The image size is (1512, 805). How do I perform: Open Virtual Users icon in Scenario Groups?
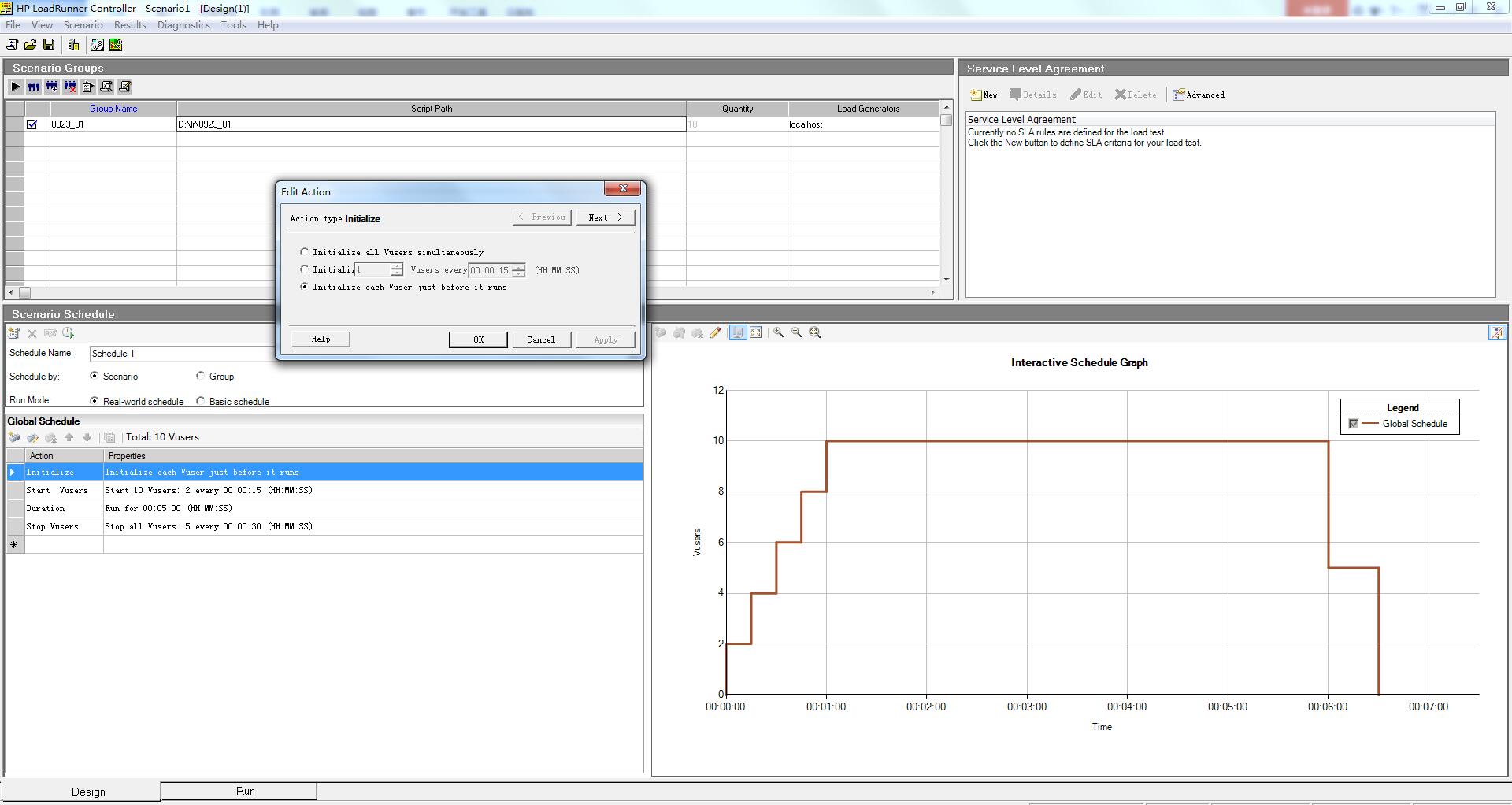coord(34,87)
